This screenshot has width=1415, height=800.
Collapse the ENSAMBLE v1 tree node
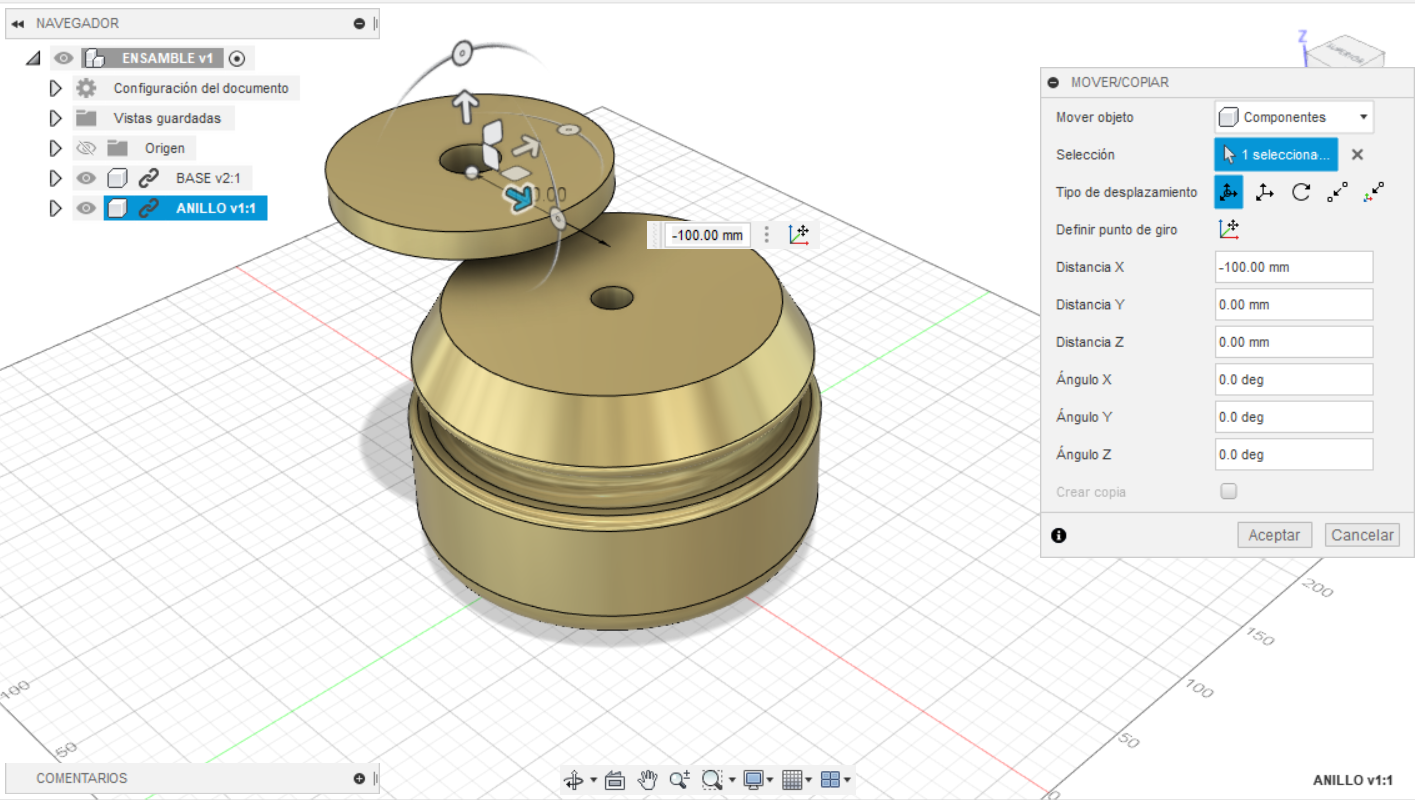(x=33, y=59)
